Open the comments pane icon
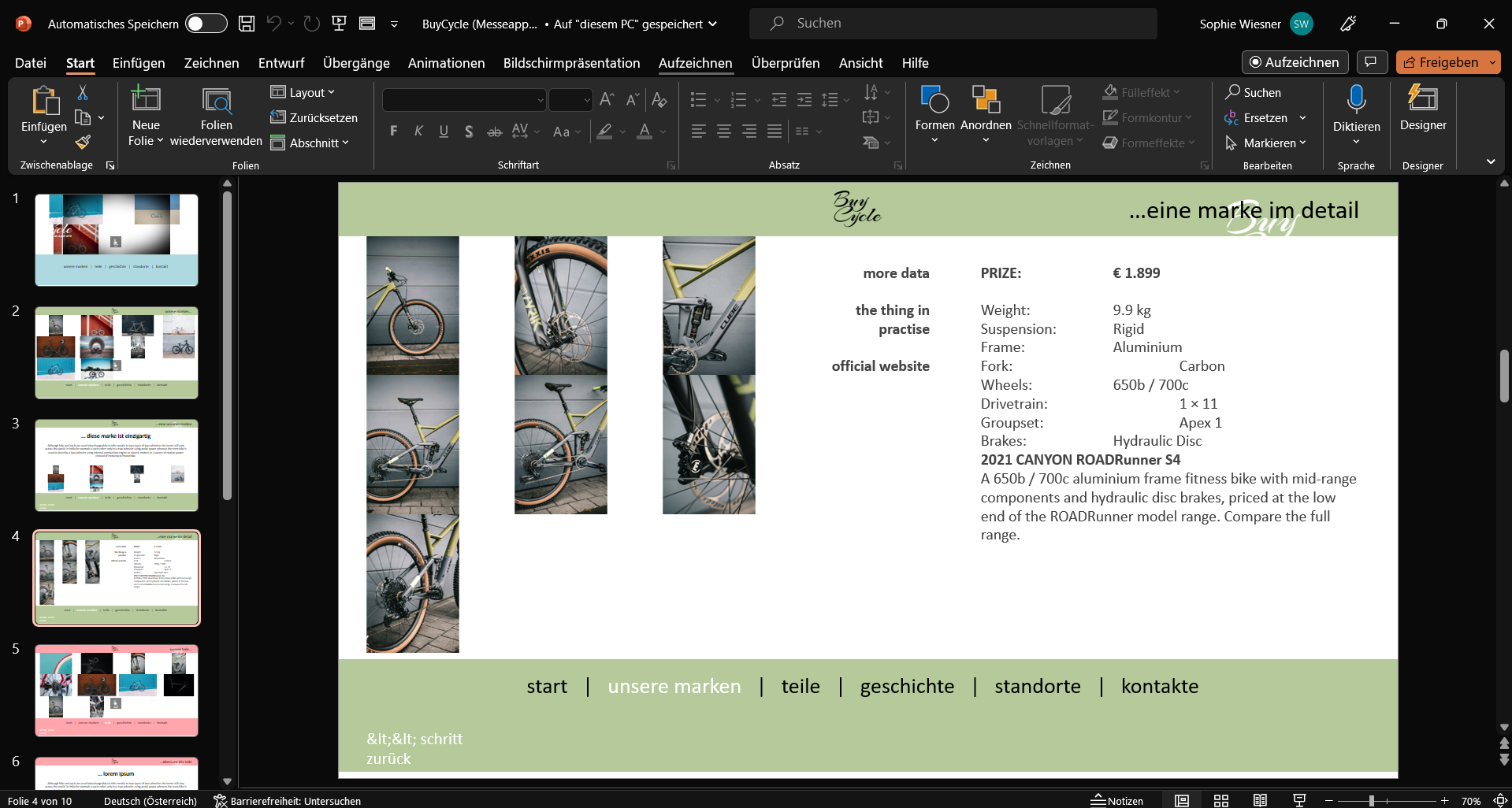 pyautogui.click(x=1372, y=62)
